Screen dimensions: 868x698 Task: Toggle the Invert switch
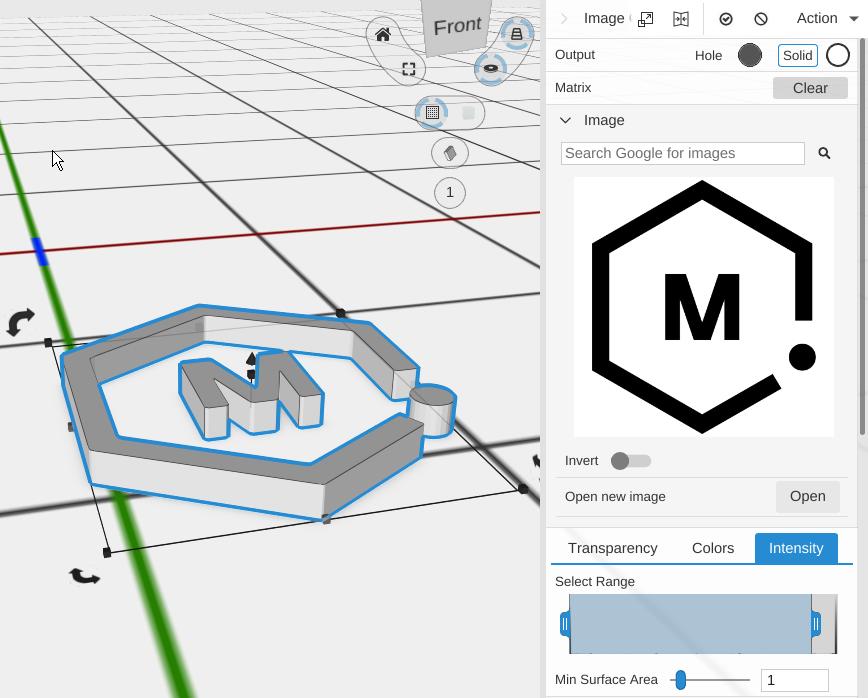(631, 461)
